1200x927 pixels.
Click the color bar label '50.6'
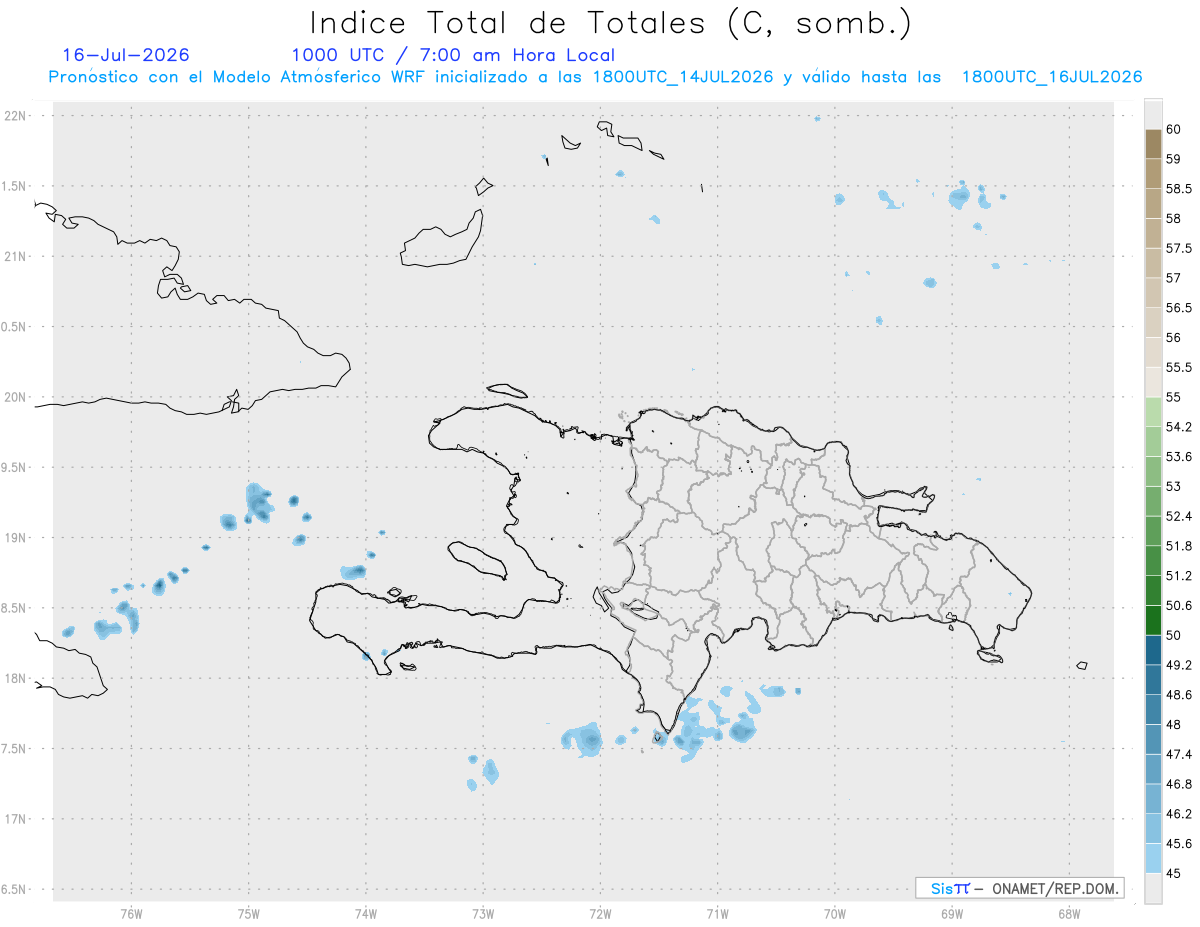(1179, 605)
